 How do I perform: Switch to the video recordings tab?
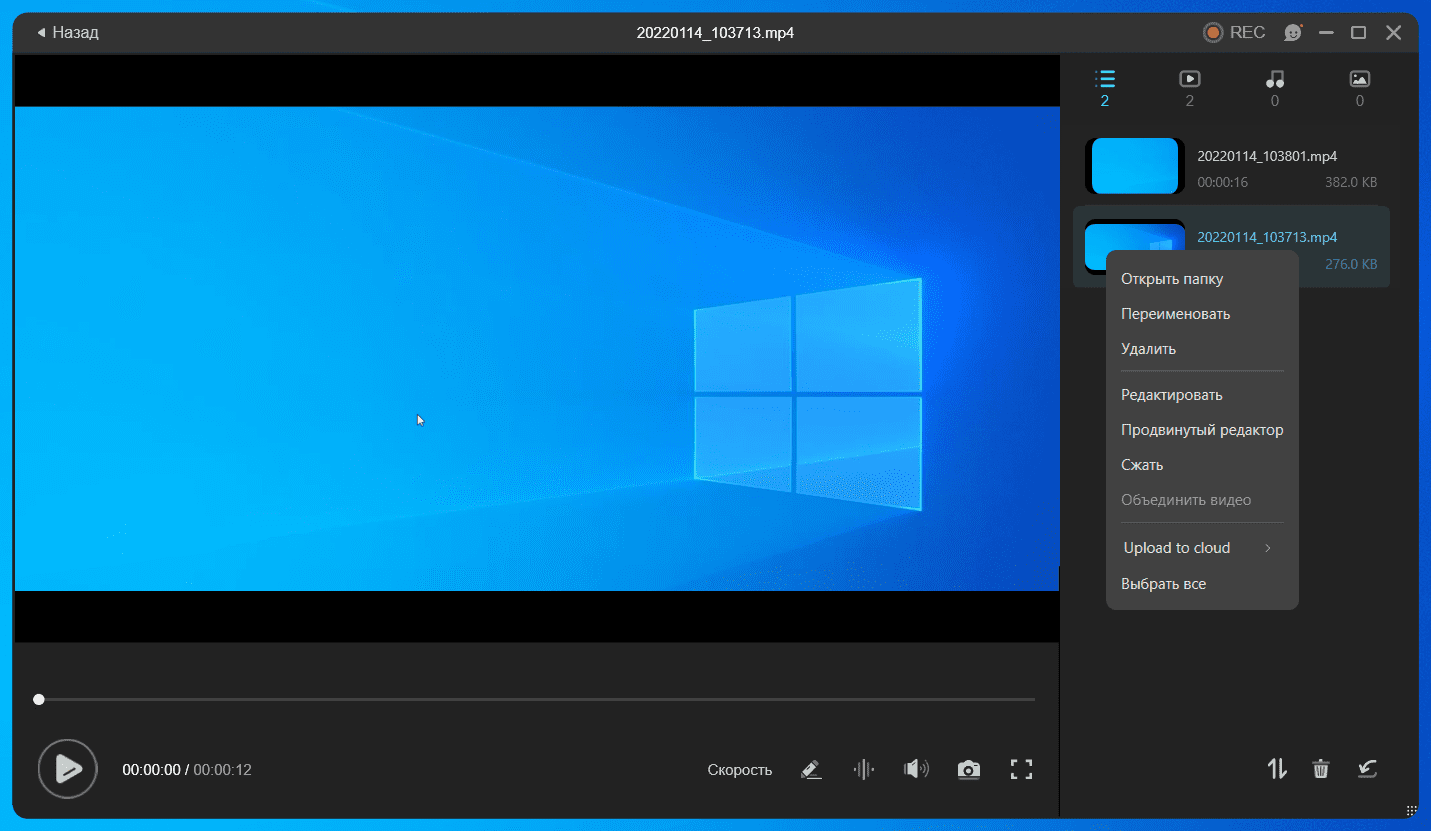click(x=1189, y=88)
